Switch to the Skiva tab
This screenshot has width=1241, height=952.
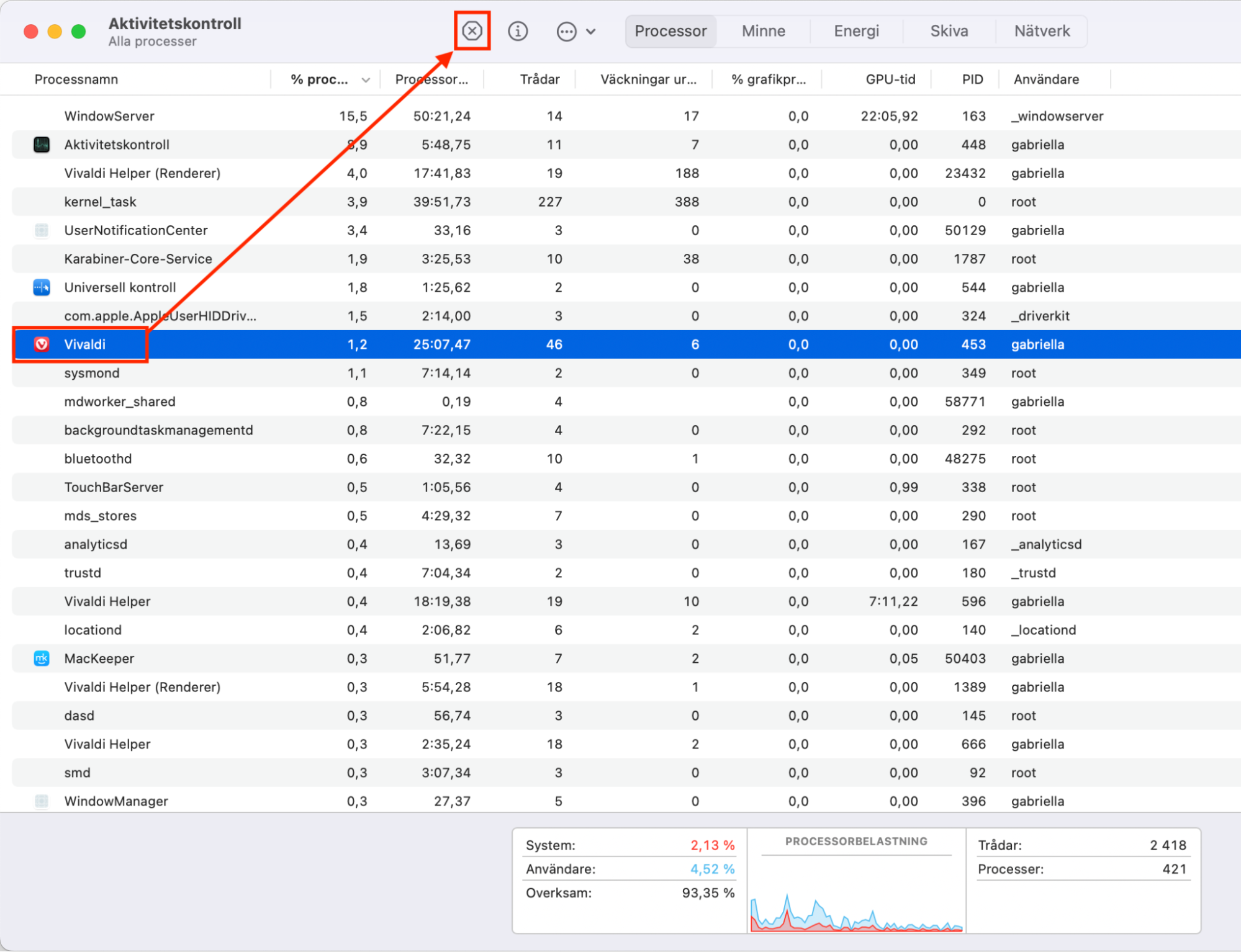[x=949, y=31]
